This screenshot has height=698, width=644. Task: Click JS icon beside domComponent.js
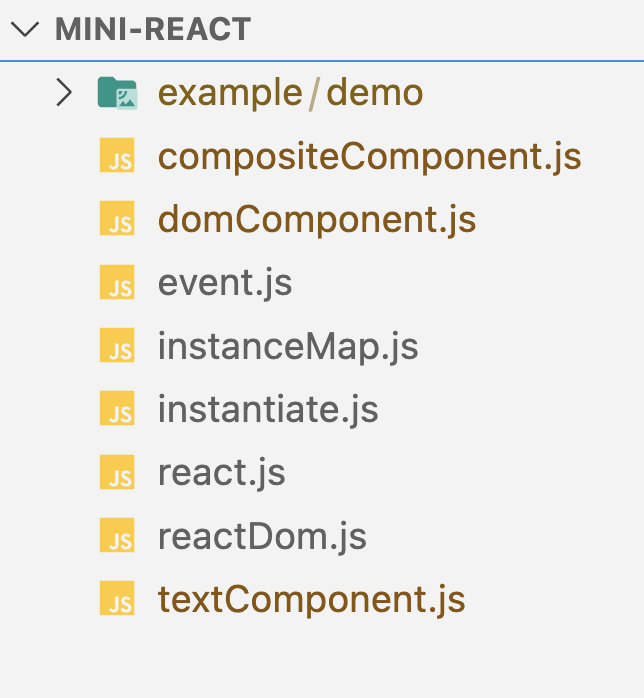click(x=118, y=220)
